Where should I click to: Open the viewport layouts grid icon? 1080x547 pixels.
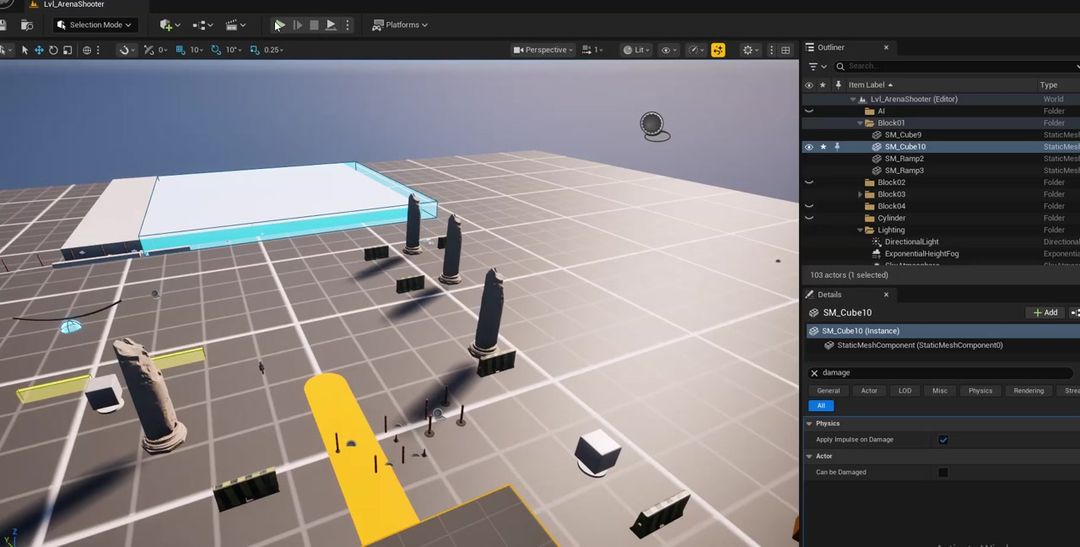[x=785, y=50]
